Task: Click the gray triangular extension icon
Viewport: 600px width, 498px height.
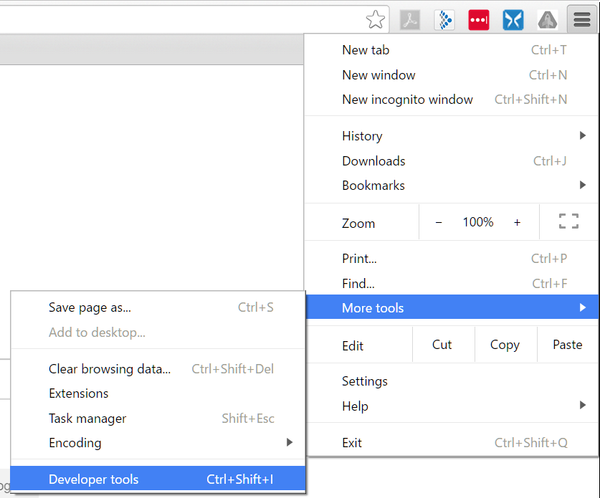Action: [546, 19]
